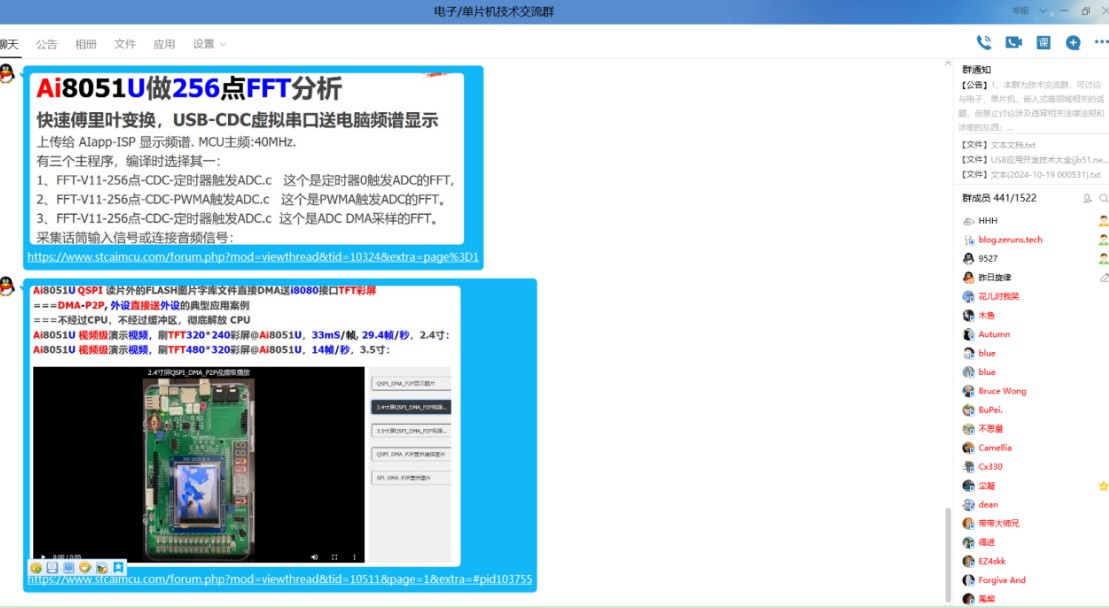
Task: Open the forum link ending pid103755
Action: [x=280, y=579]
